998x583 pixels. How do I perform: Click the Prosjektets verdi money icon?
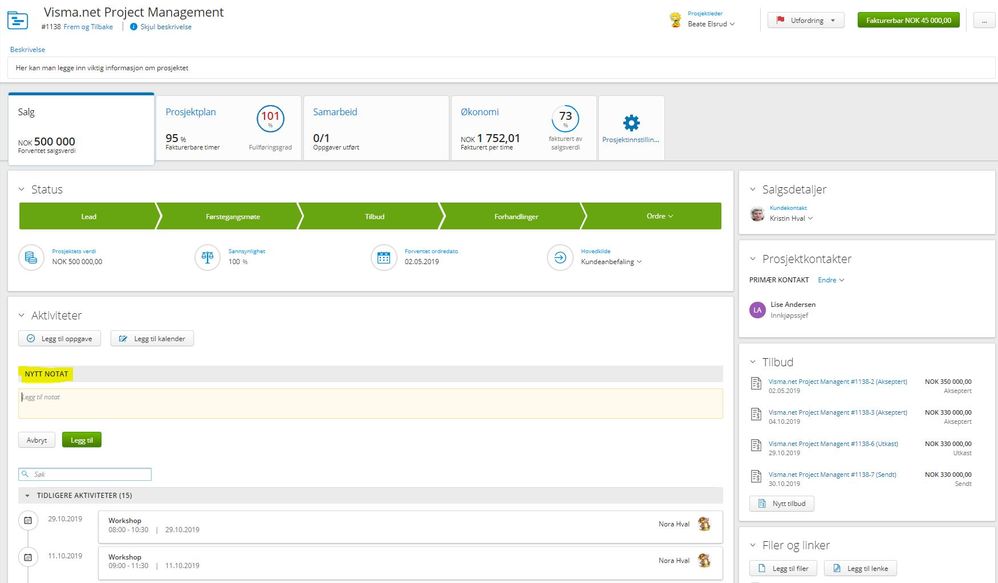pos(31,258)
